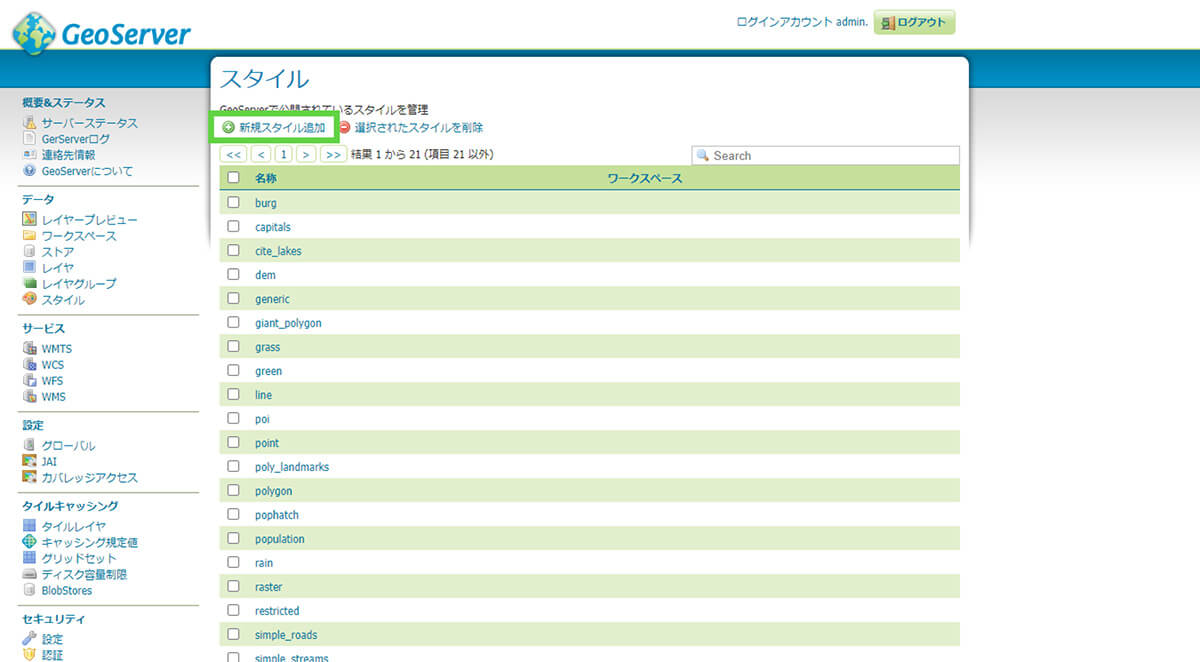Click the icon beside BlobStores
The height and width of the screenshot is (662, 1200).
tap(30, 590)
